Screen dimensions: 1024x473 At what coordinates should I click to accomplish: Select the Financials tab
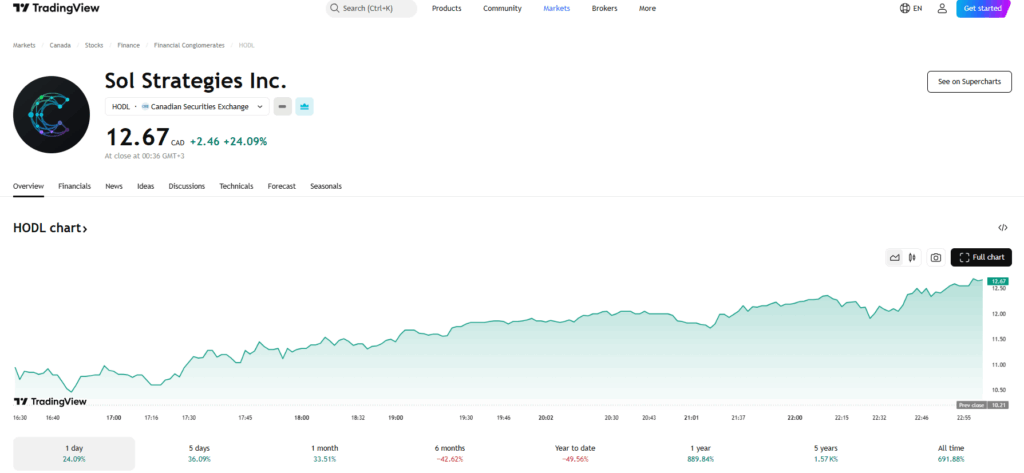74,186
